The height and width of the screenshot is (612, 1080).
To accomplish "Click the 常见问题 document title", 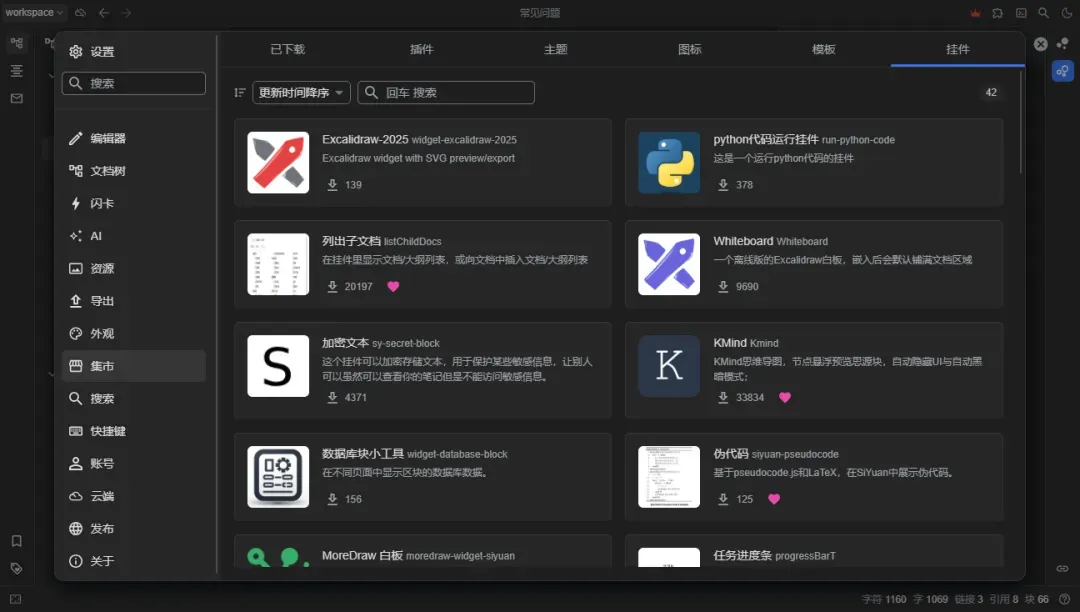I will [540, 13].
